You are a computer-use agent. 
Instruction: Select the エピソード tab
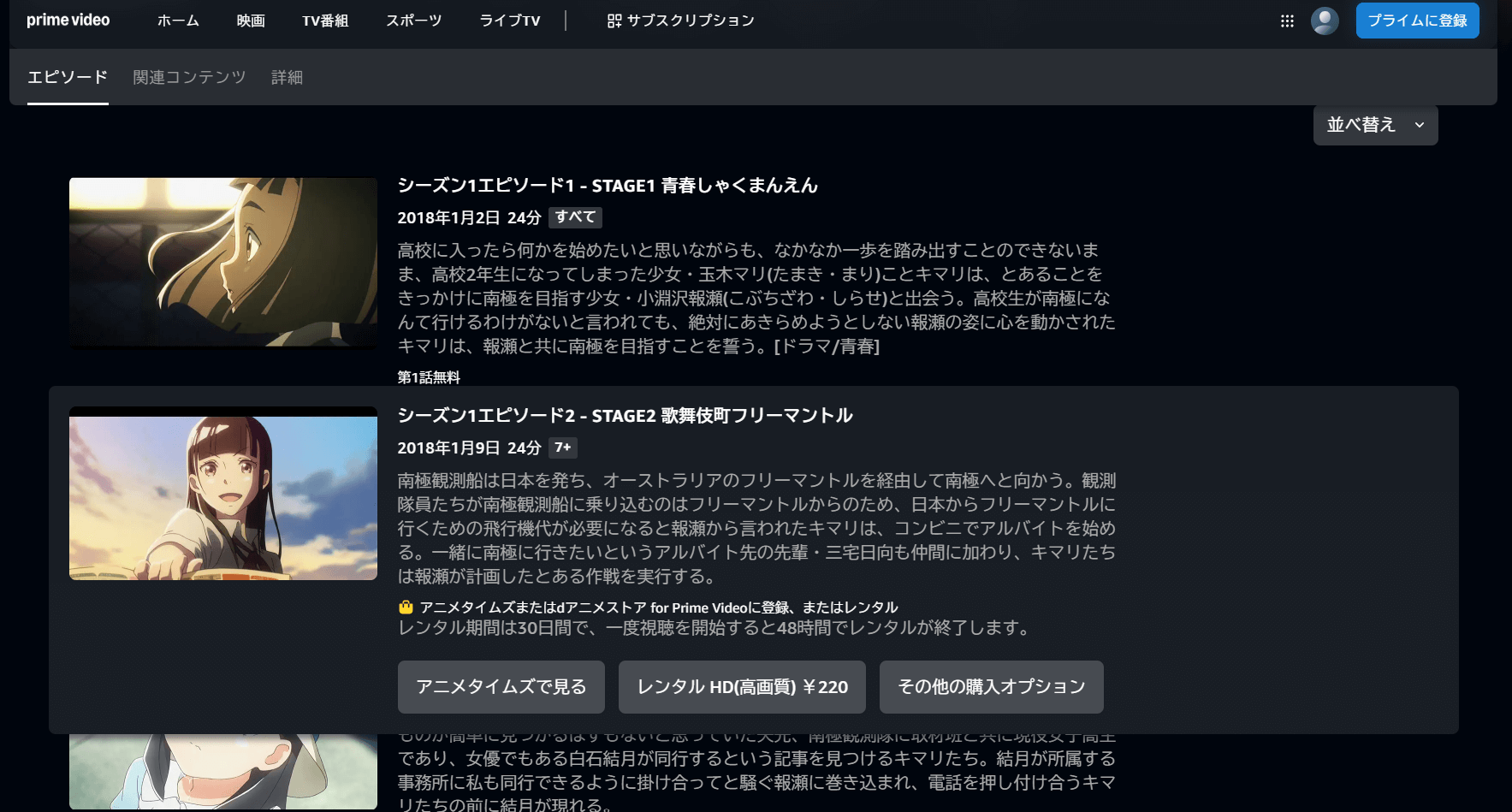68,77
